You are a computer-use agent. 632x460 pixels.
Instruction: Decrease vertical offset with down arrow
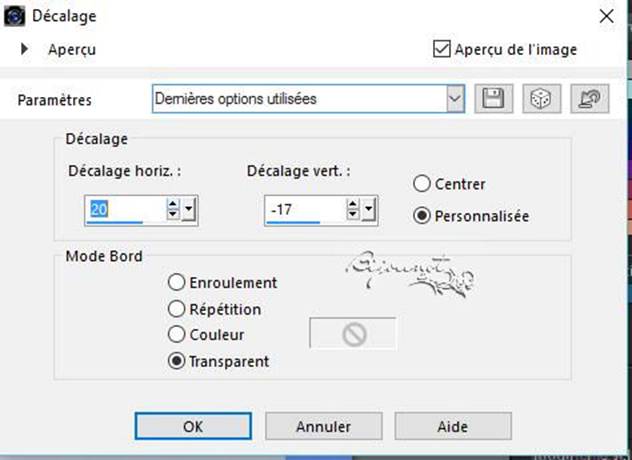[x=353, y=214]
